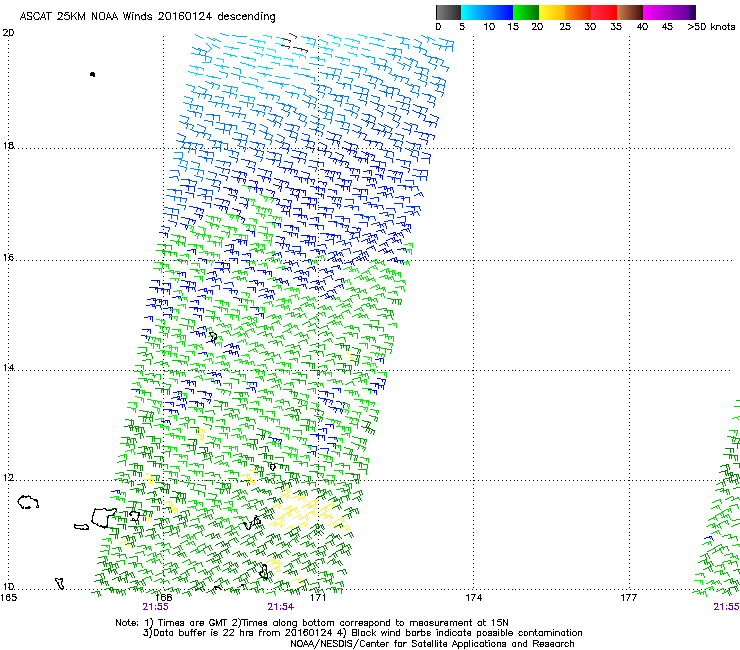Image resolution: width=740 pixels, height=650 pixels.
Task: Click the latitude label '20'
Action: click(8, 33)
